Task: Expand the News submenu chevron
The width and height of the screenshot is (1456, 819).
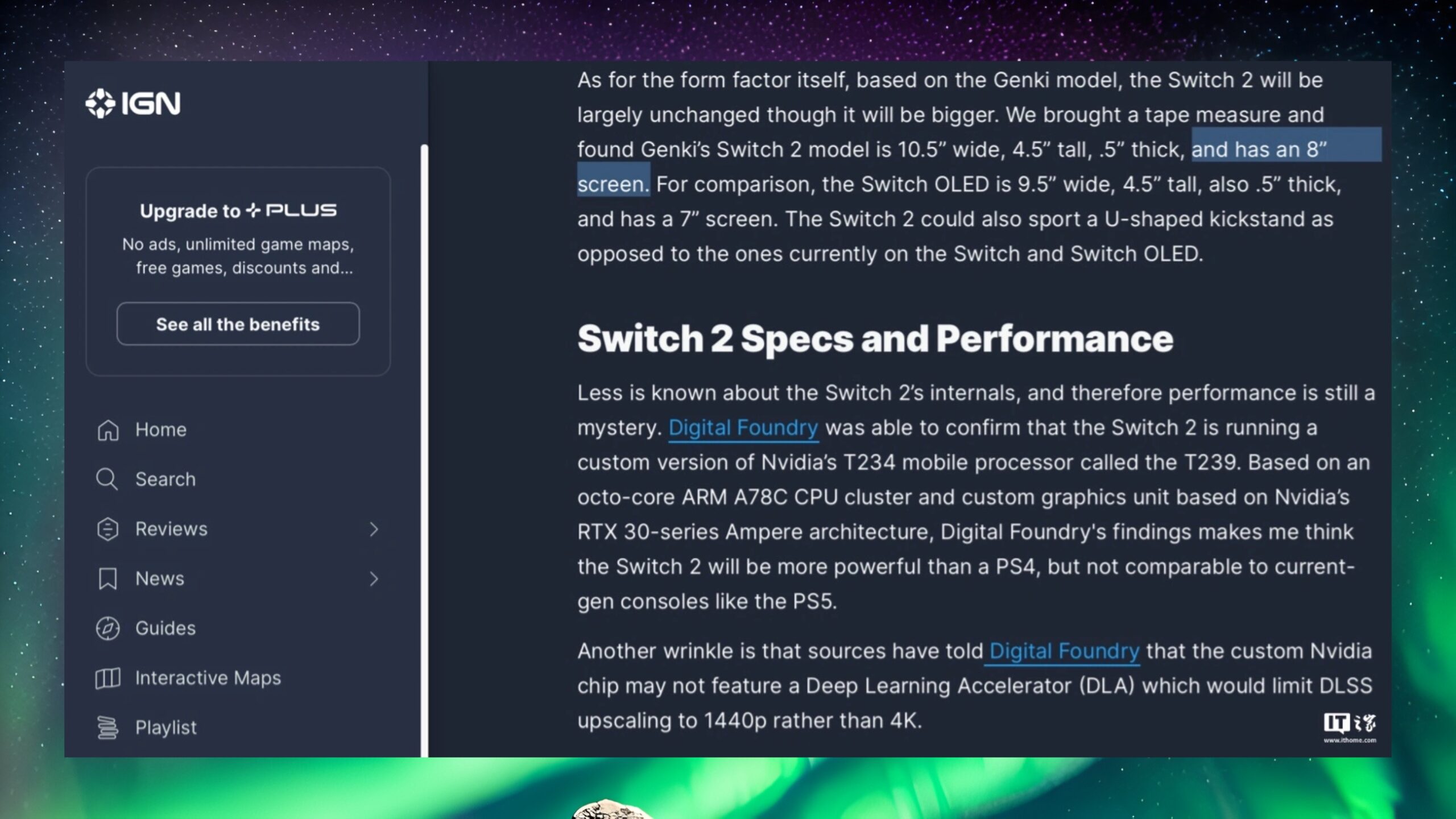Action: click(374, 579)
